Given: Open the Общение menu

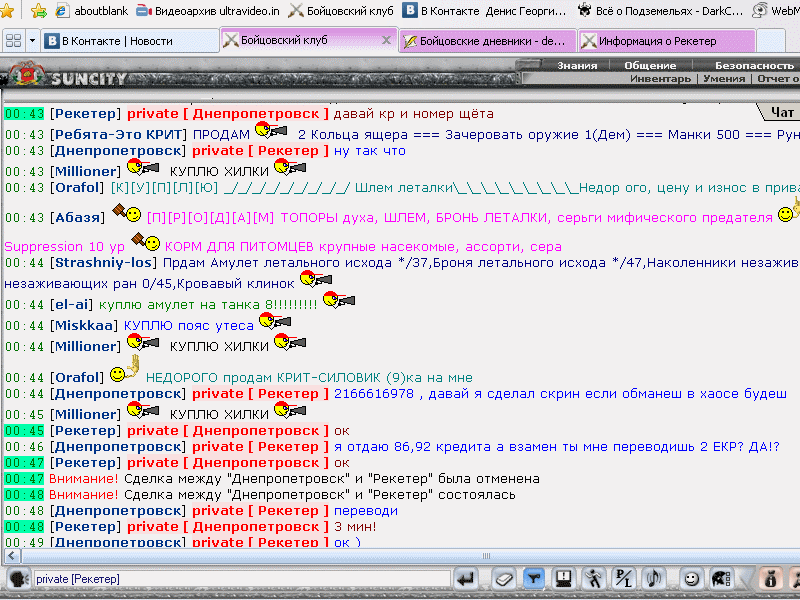Looking at the screenshot, I should 650,65.
